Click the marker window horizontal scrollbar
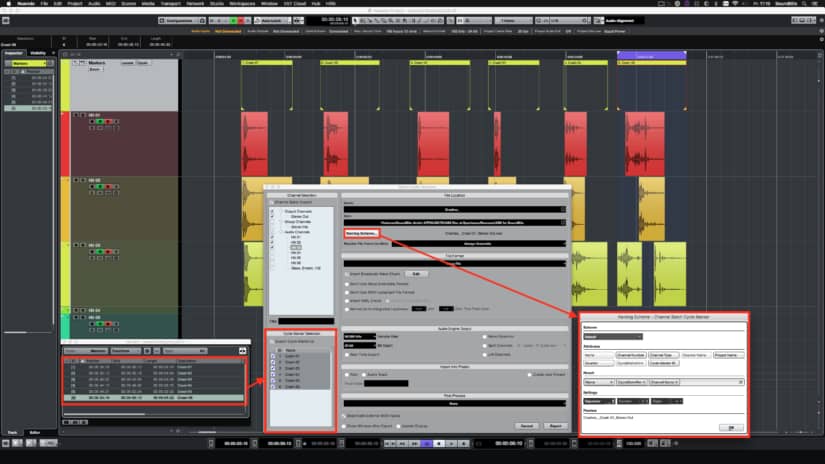The image size is (825, 464). coord(104,414)
